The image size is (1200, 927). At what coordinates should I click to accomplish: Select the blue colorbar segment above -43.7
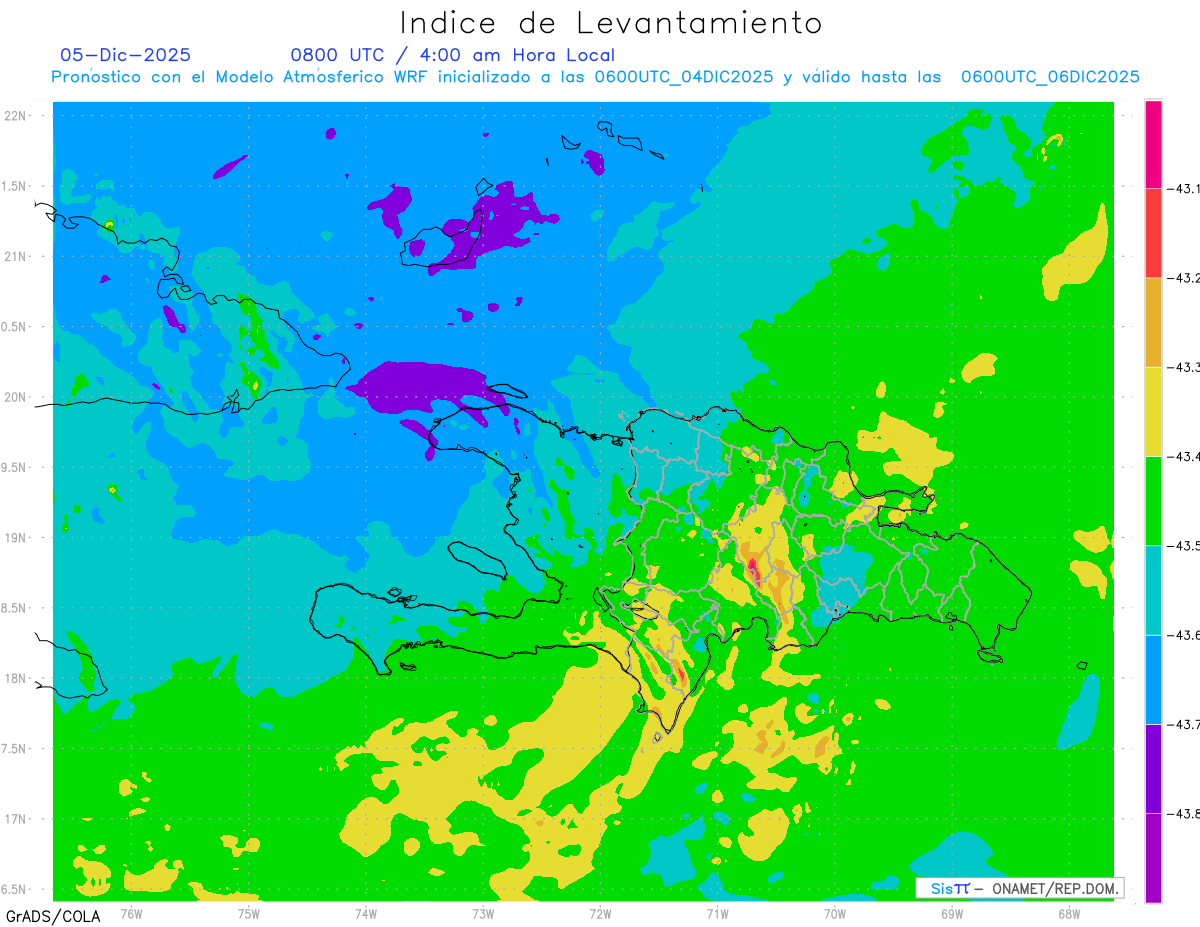(1153, 679)
